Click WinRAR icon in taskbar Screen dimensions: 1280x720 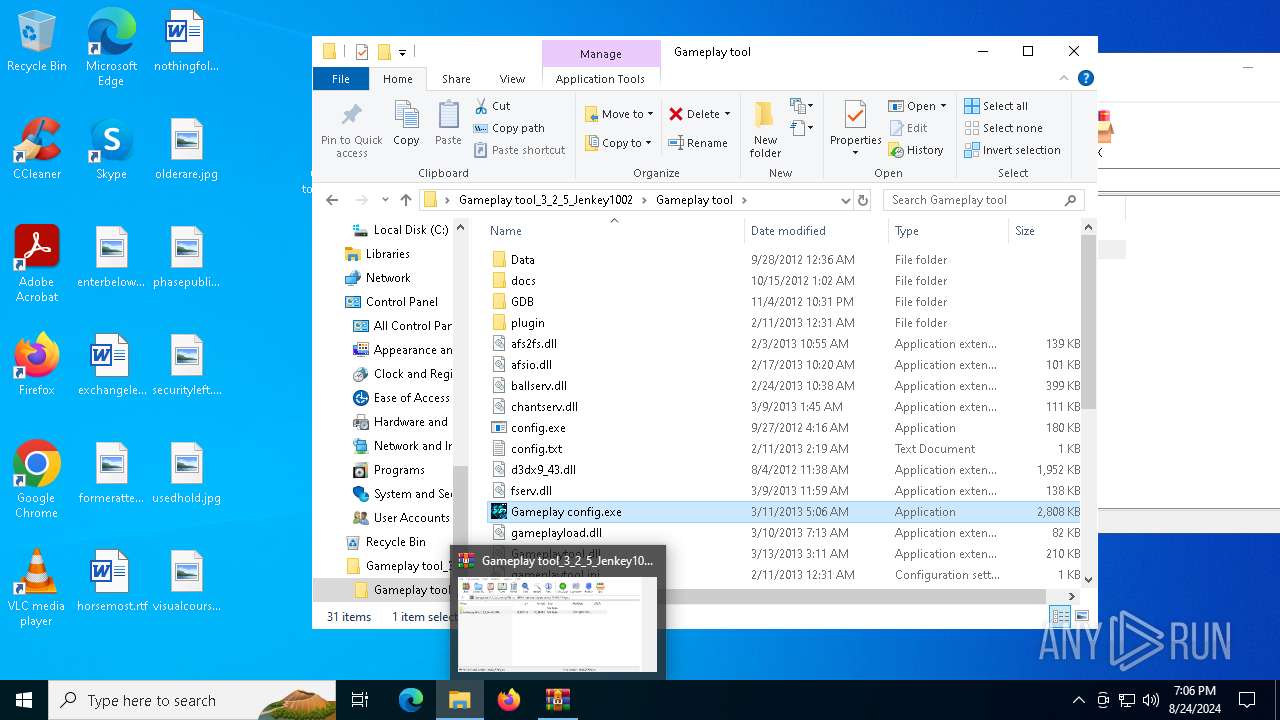pyautogui.click(x=557, y=700)
